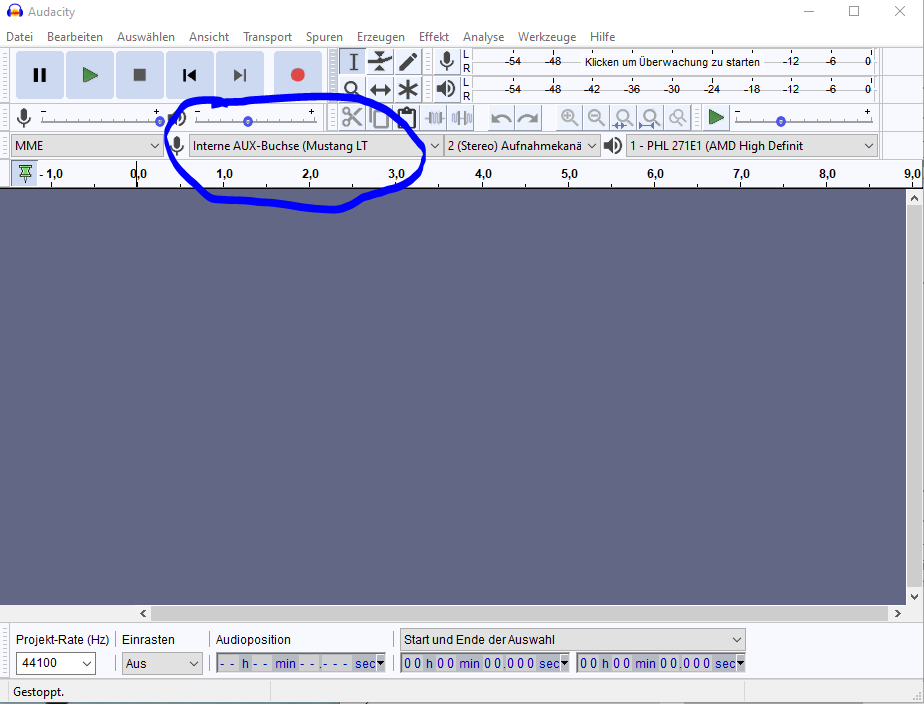Click the Pause transport button
Screen dimensions: 924x704
click(39, 75)
